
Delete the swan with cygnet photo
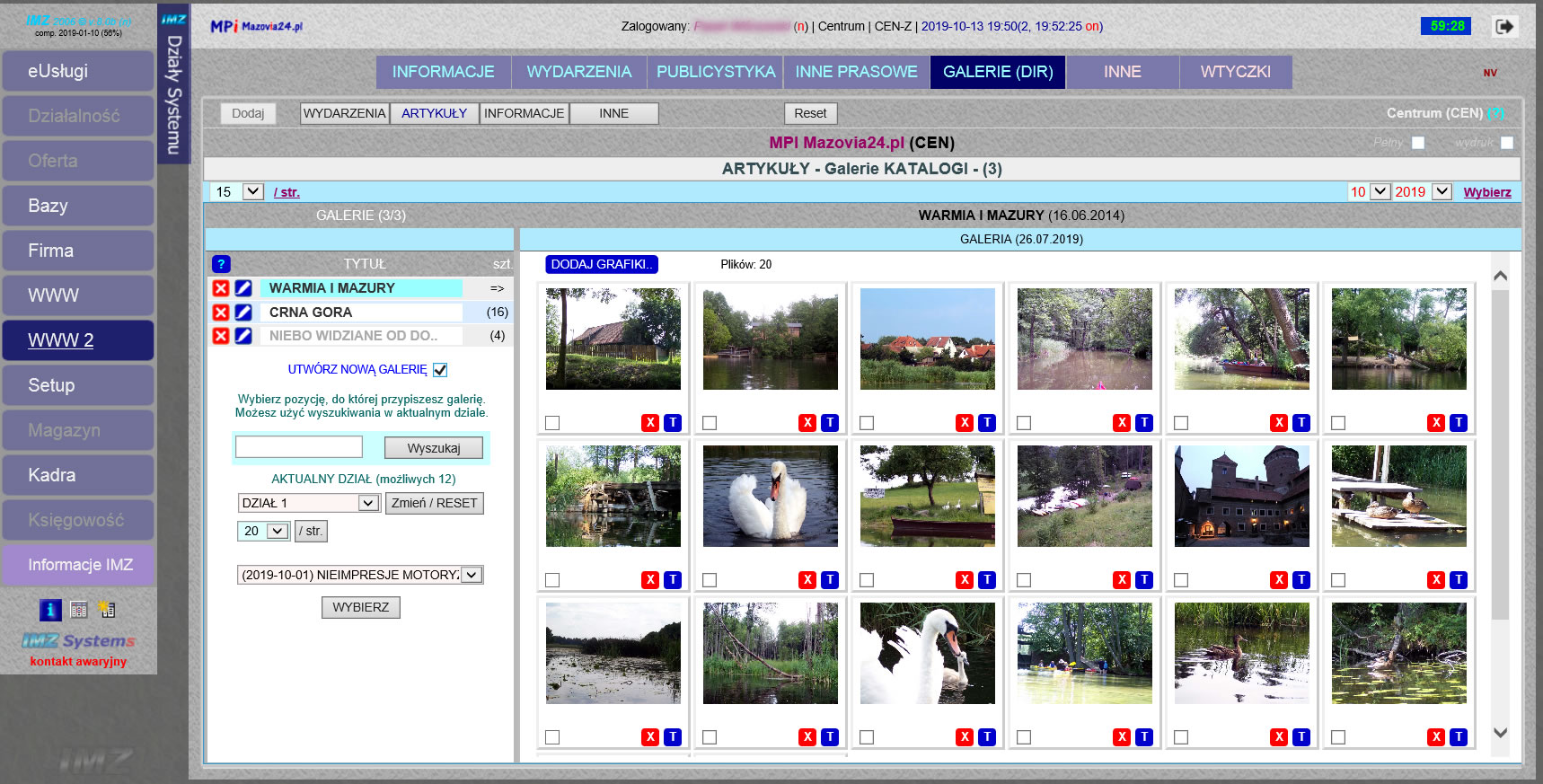(x=965, y=736)
